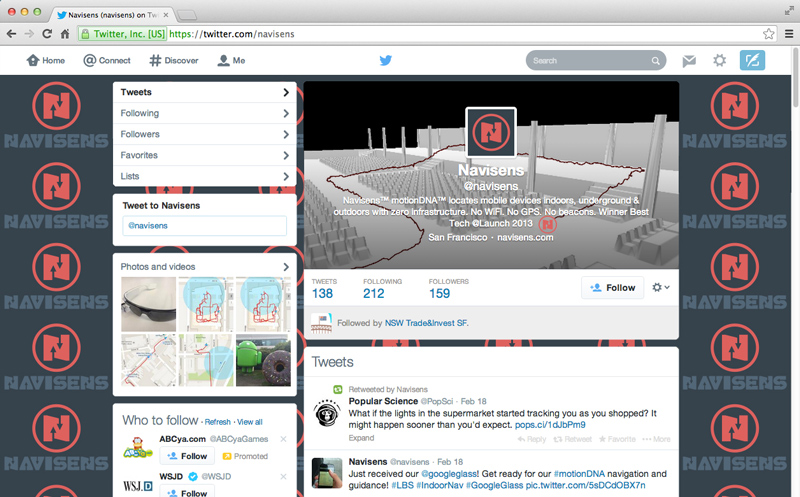Viewport: 800px width, 497px height.
Task: Reply to the Popular Science tweet
Action: (532, 439)
